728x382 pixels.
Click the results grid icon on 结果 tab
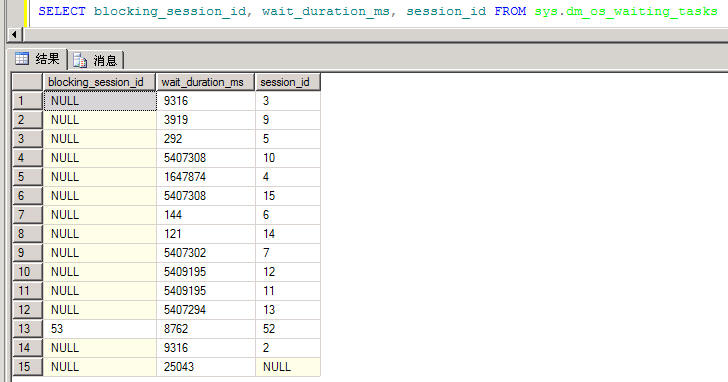(21, 58)
